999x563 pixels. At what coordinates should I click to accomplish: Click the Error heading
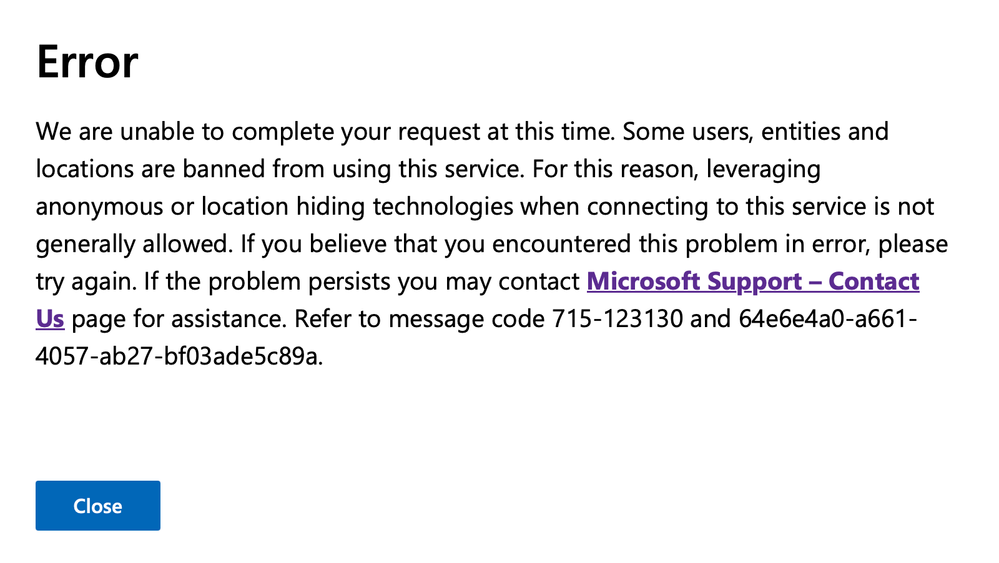point(87,62)
